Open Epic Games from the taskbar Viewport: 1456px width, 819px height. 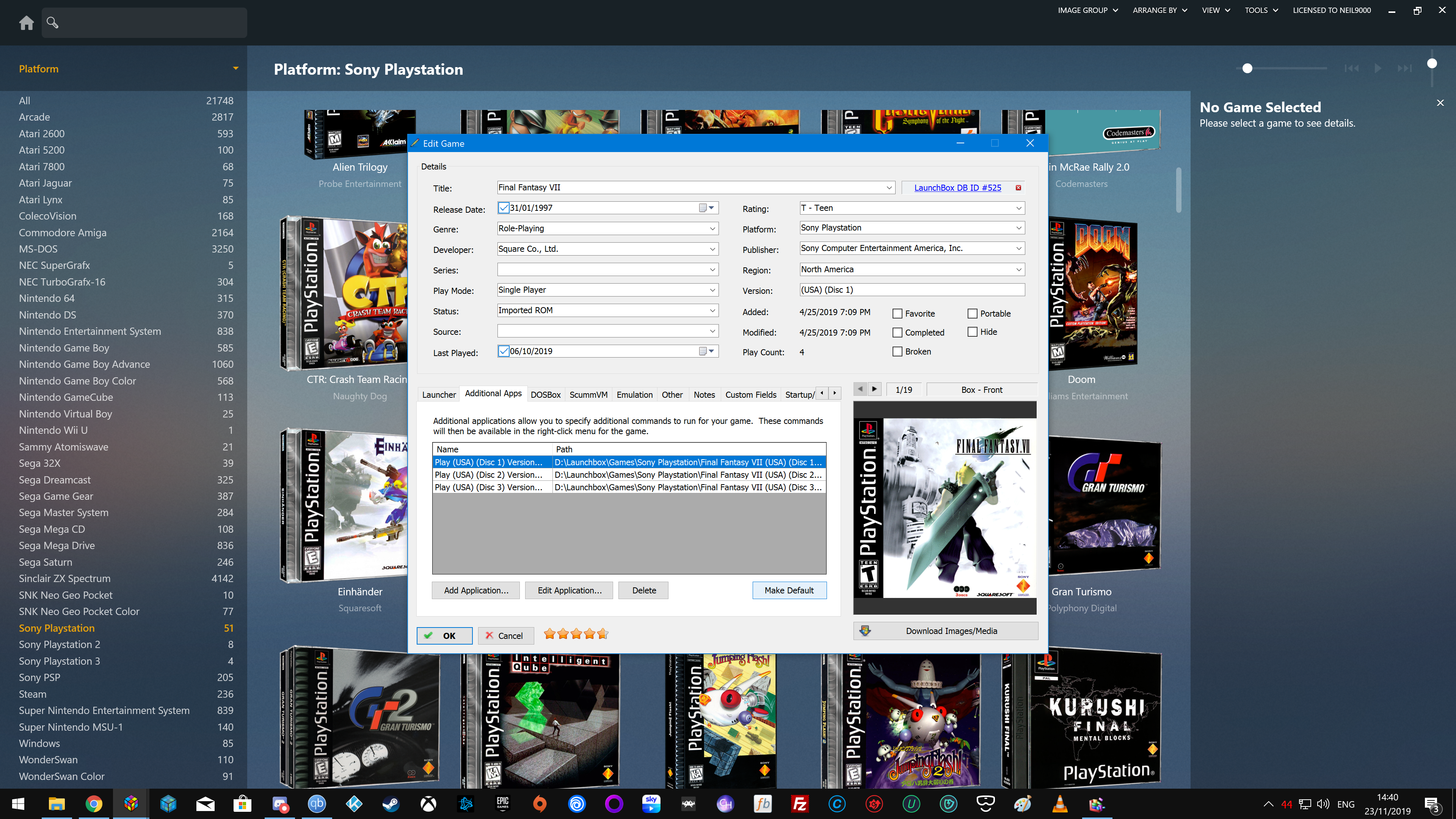[502, 804]
